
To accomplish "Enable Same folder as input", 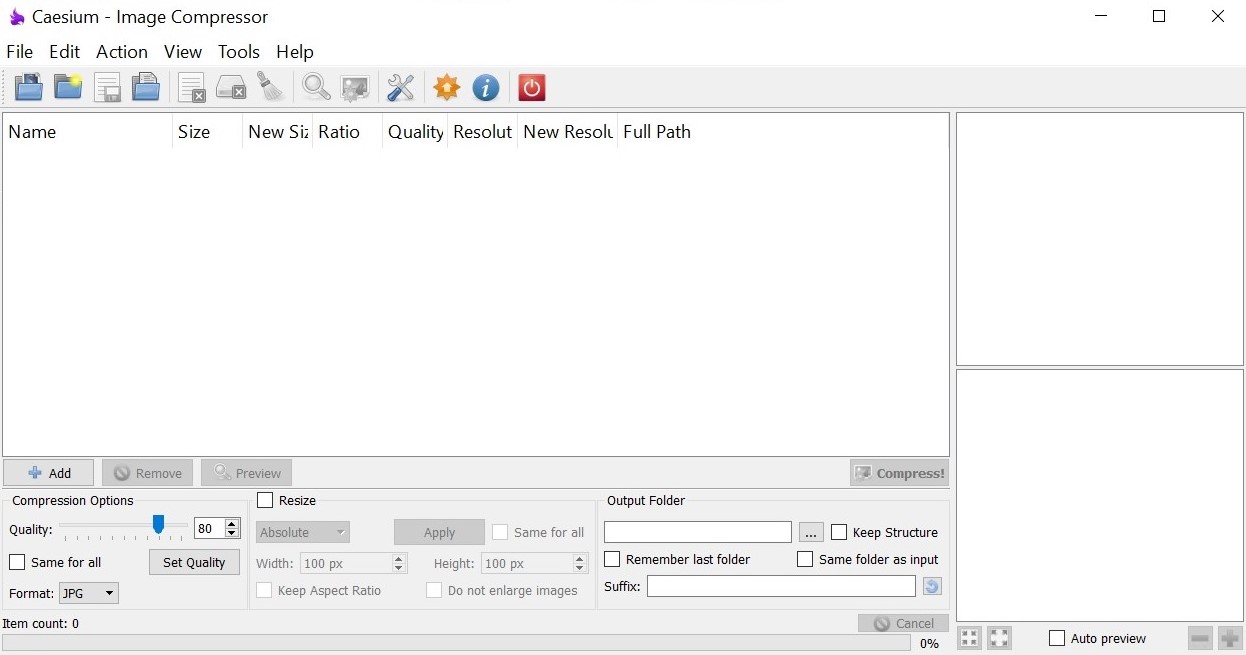I will (805, 559).
